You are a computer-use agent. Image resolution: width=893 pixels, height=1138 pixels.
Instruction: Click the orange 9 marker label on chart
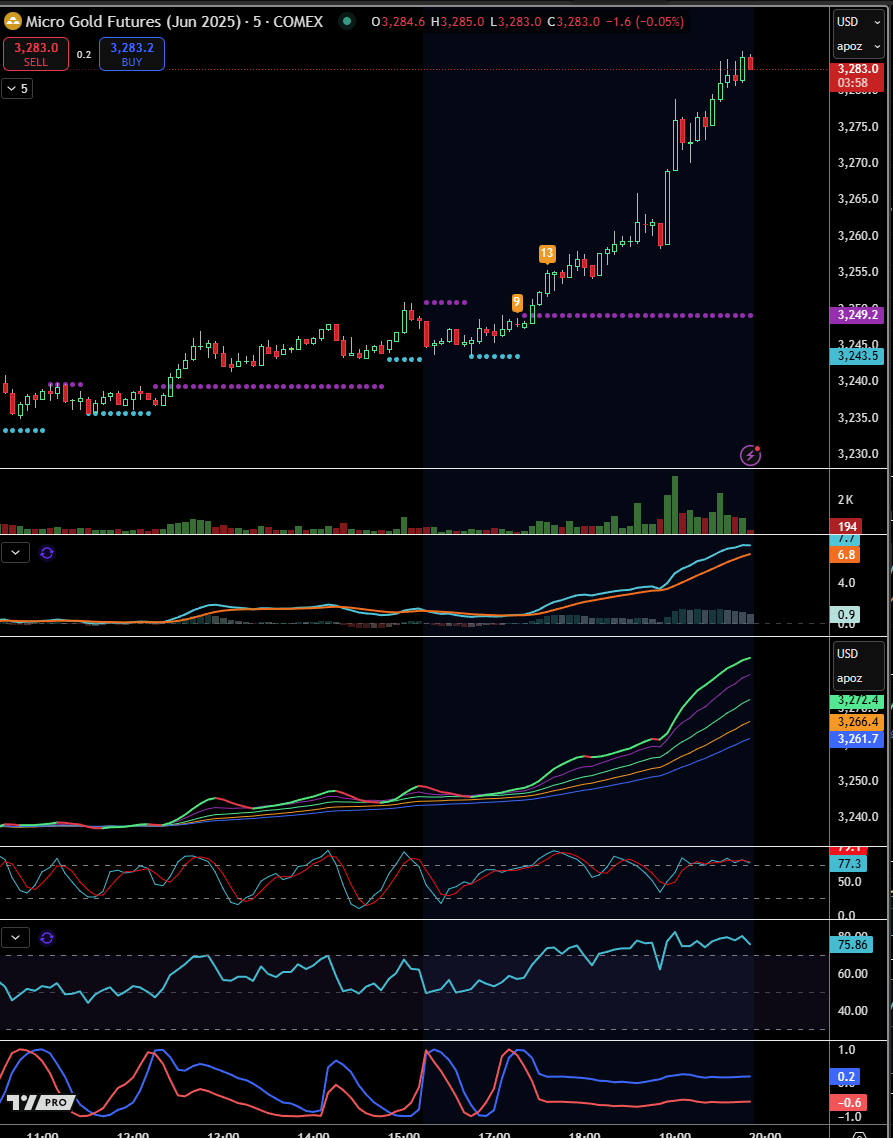coord(516,301)
